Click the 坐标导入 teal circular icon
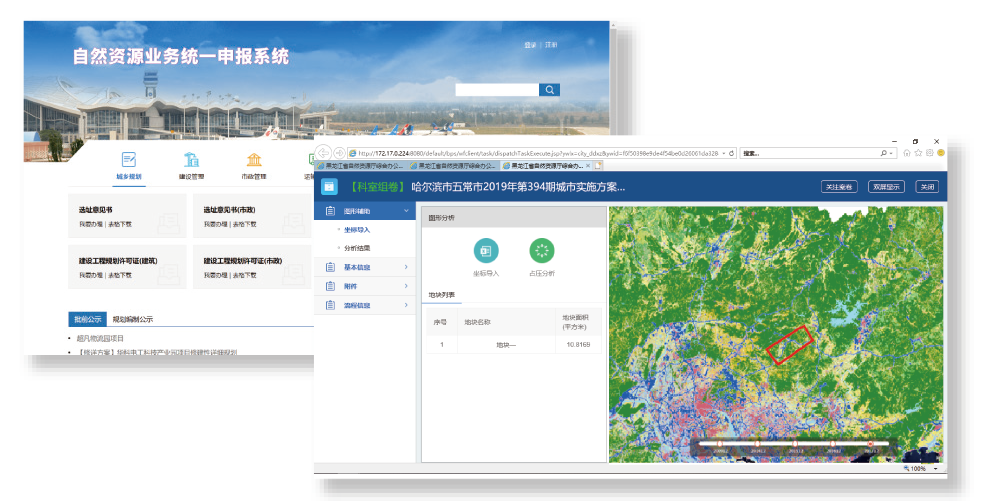The width and height of the screenshot is (982, 501). (485, 250)
